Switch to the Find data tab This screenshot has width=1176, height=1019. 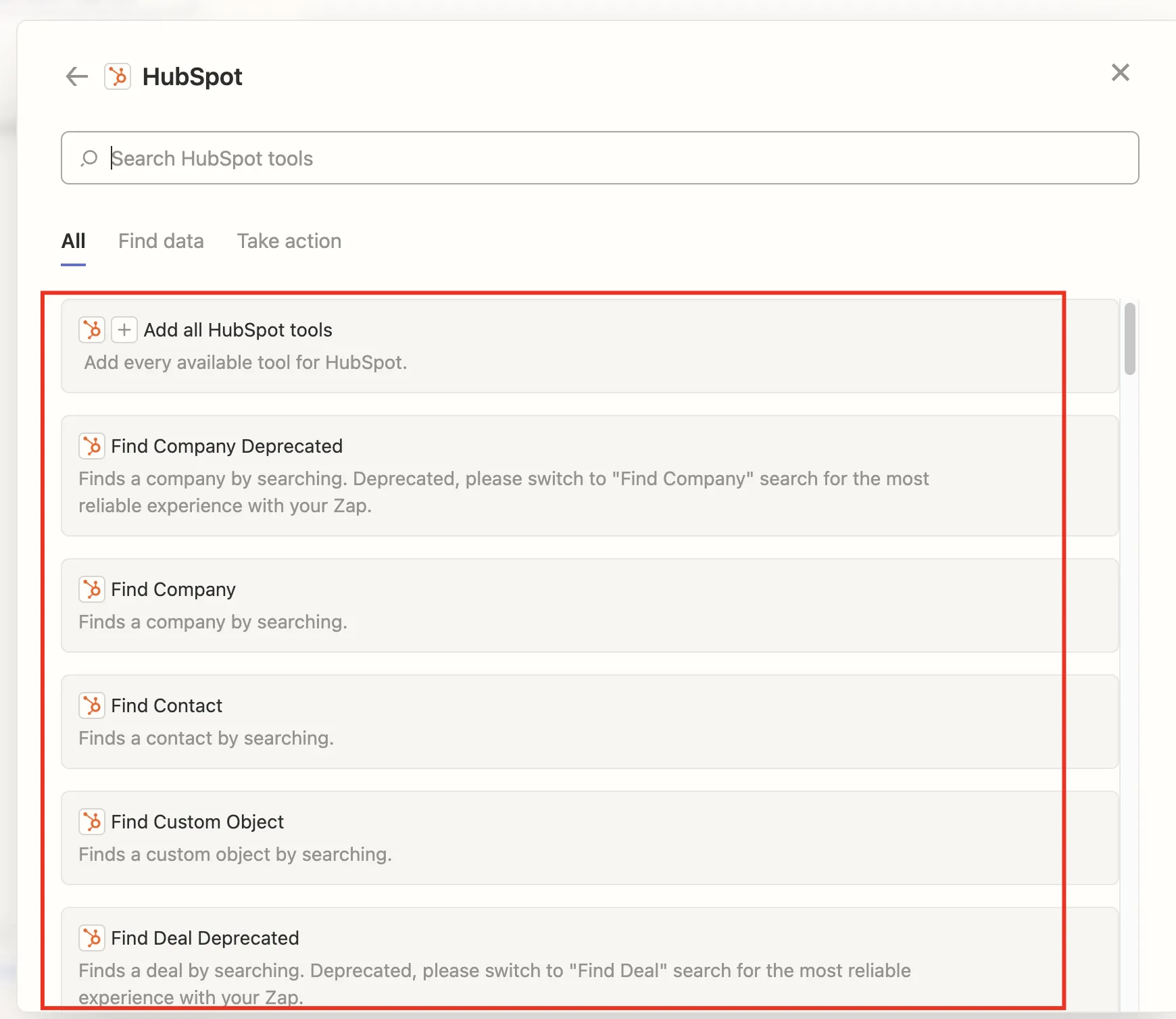click(x=161, y=241)
